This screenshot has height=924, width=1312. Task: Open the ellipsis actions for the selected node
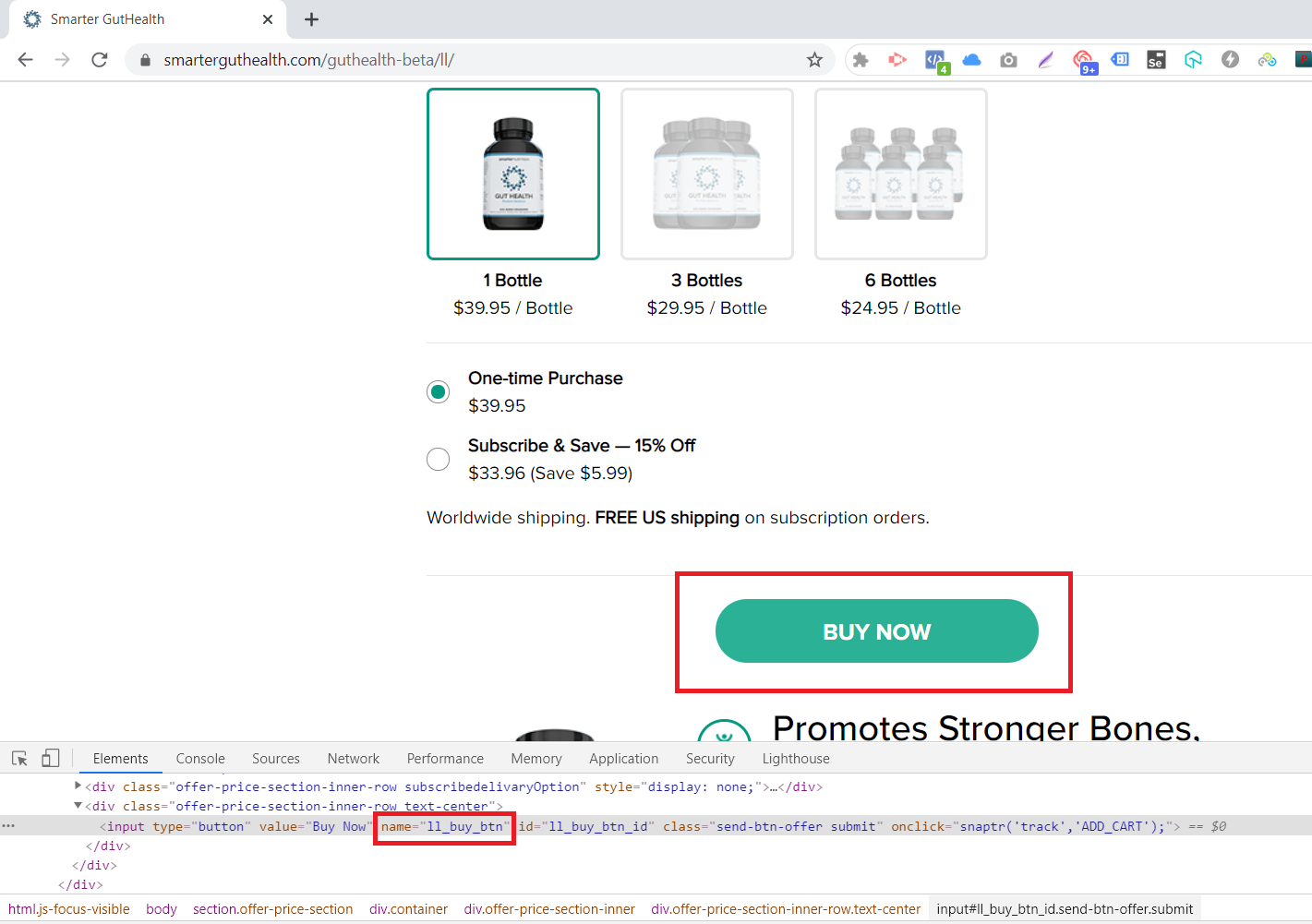pyautogui.click(x=8, y=826)
